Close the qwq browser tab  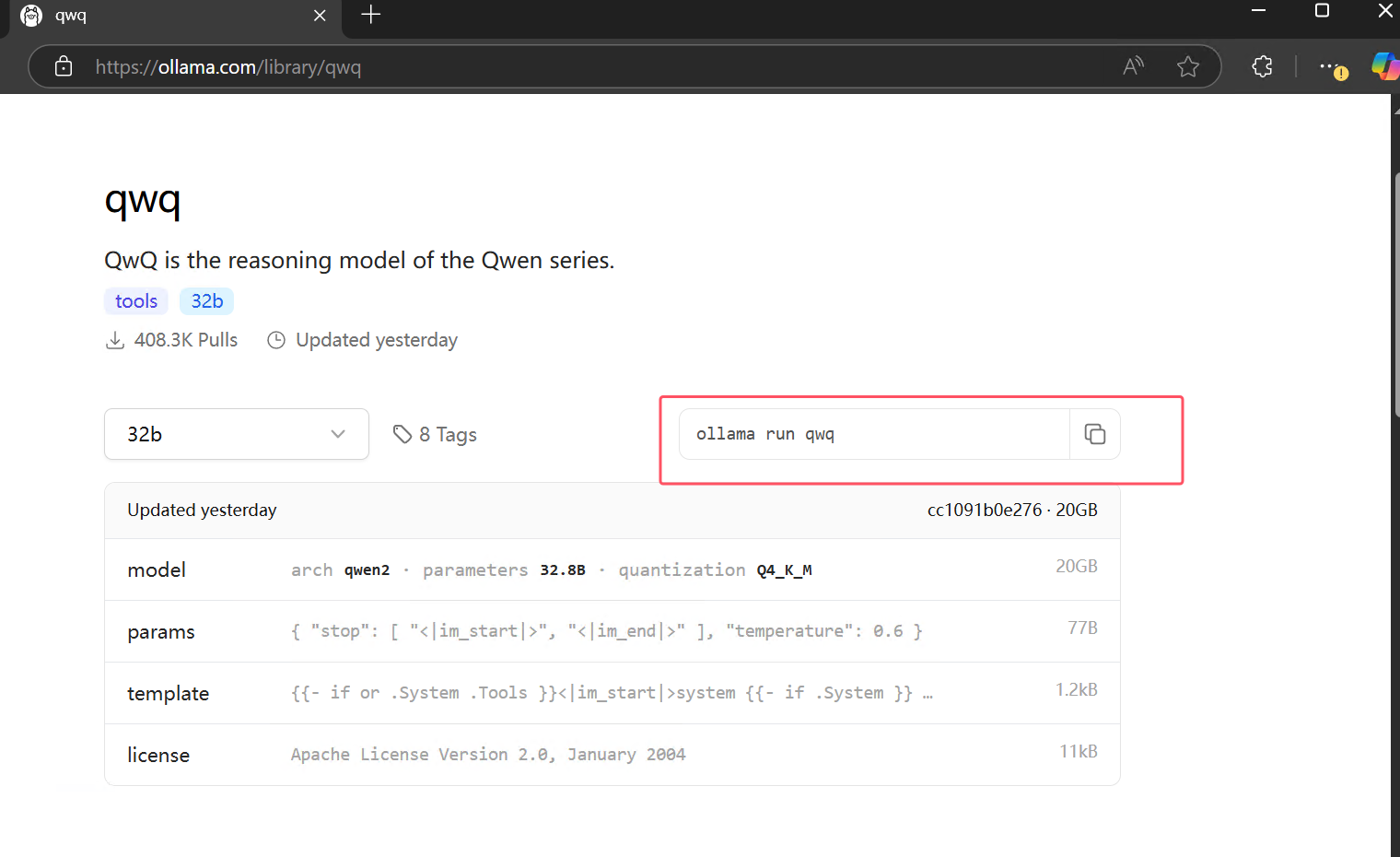(320, 16)
